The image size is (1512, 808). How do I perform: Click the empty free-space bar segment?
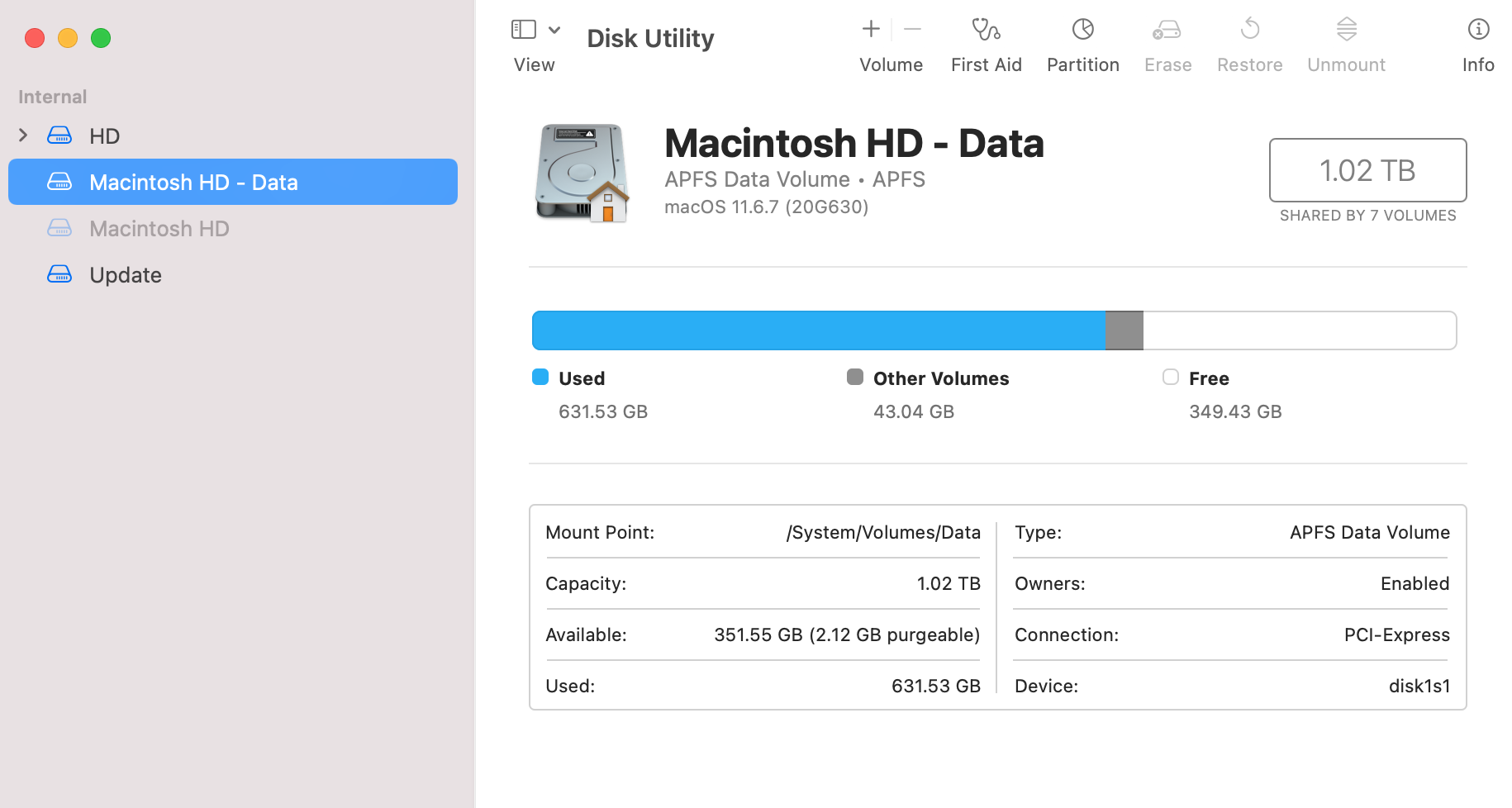[1300, 330]
